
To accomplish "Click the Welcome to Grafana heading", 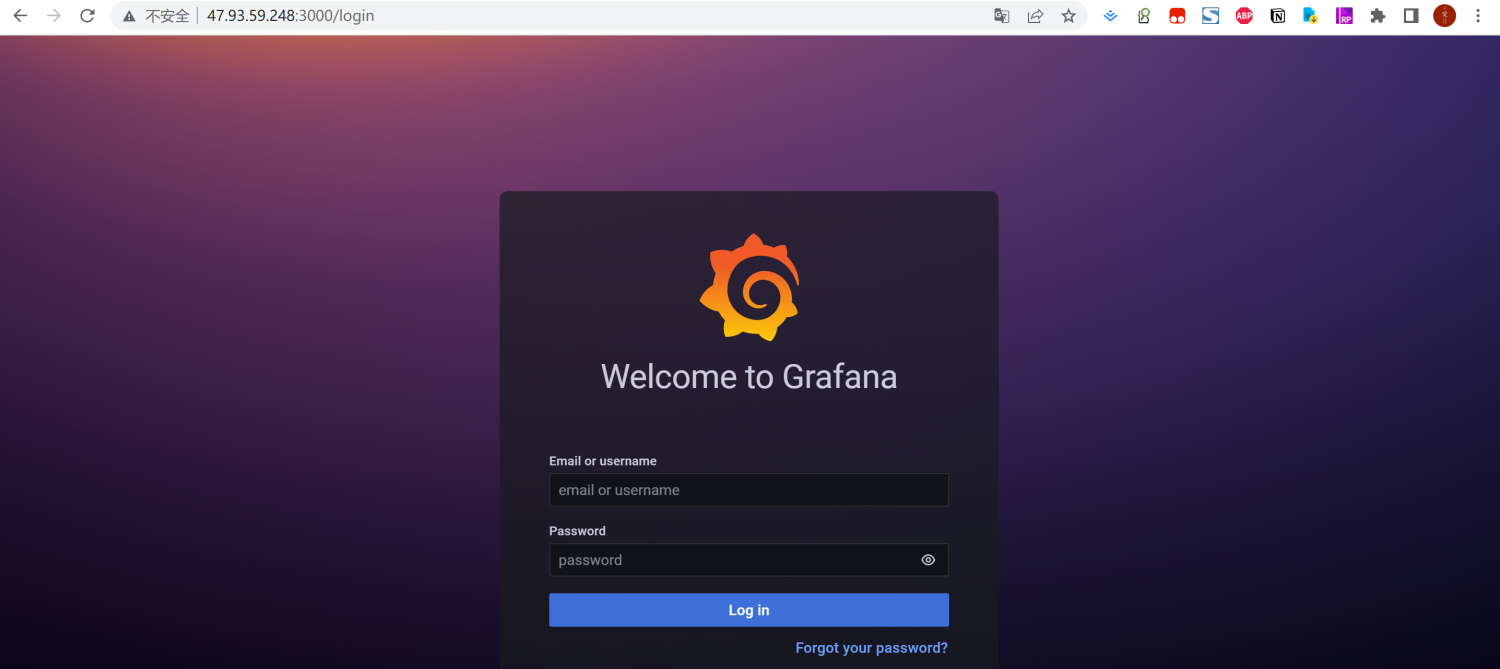I will click(749, 376).
